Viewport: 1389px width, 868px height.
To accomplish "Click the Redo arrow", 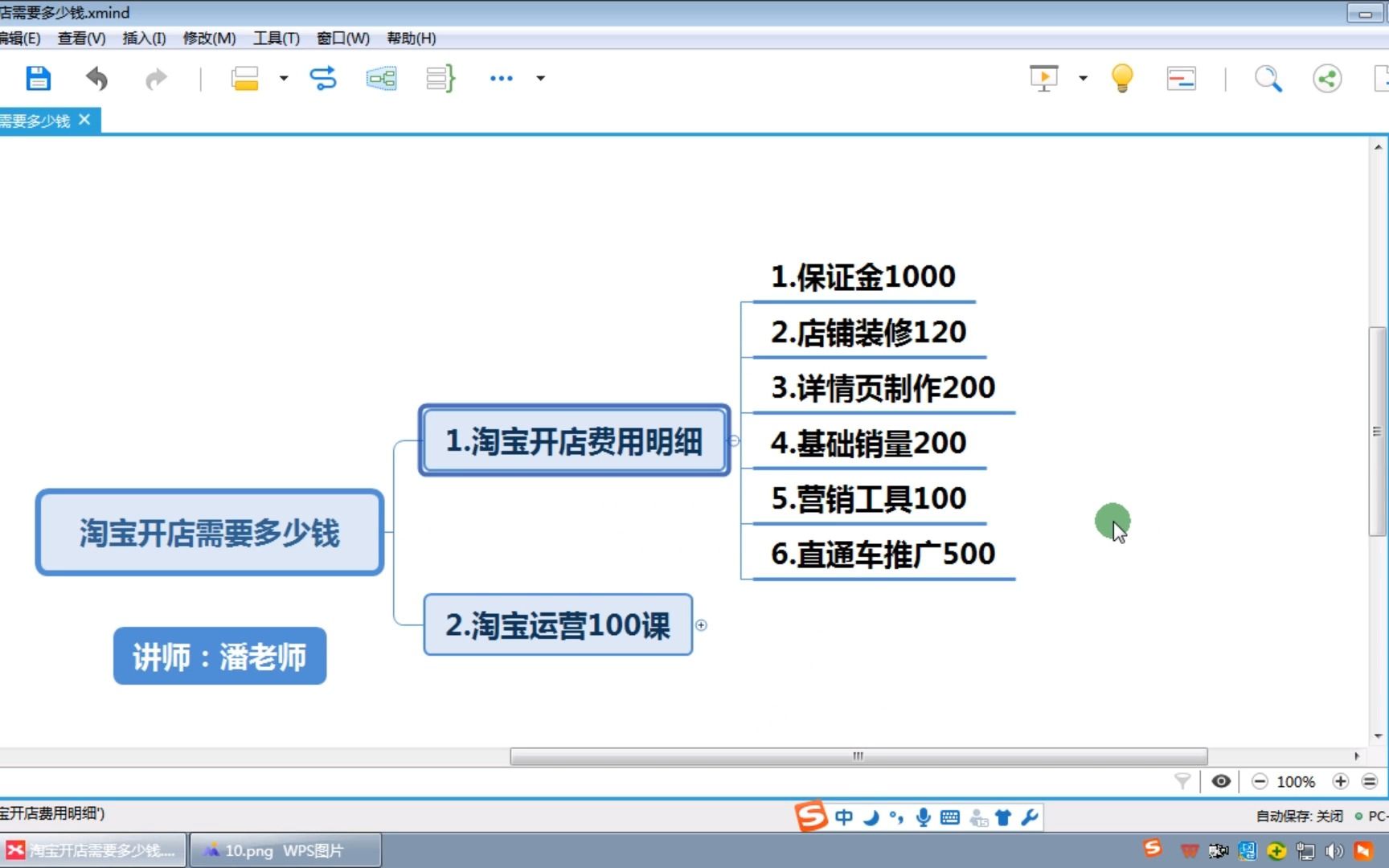I will click(156, 79).
